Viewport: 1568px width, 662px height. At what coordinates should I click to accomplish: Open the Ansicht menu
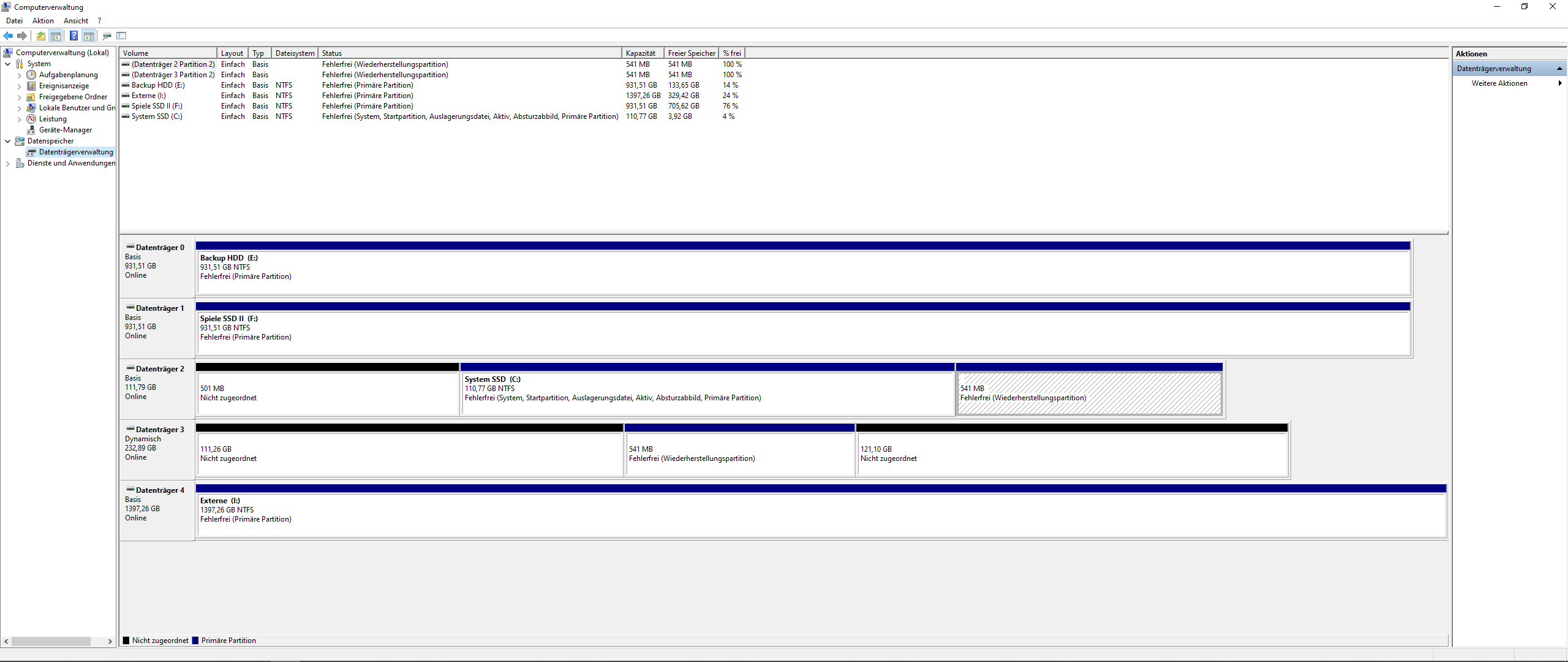(76, 21)
